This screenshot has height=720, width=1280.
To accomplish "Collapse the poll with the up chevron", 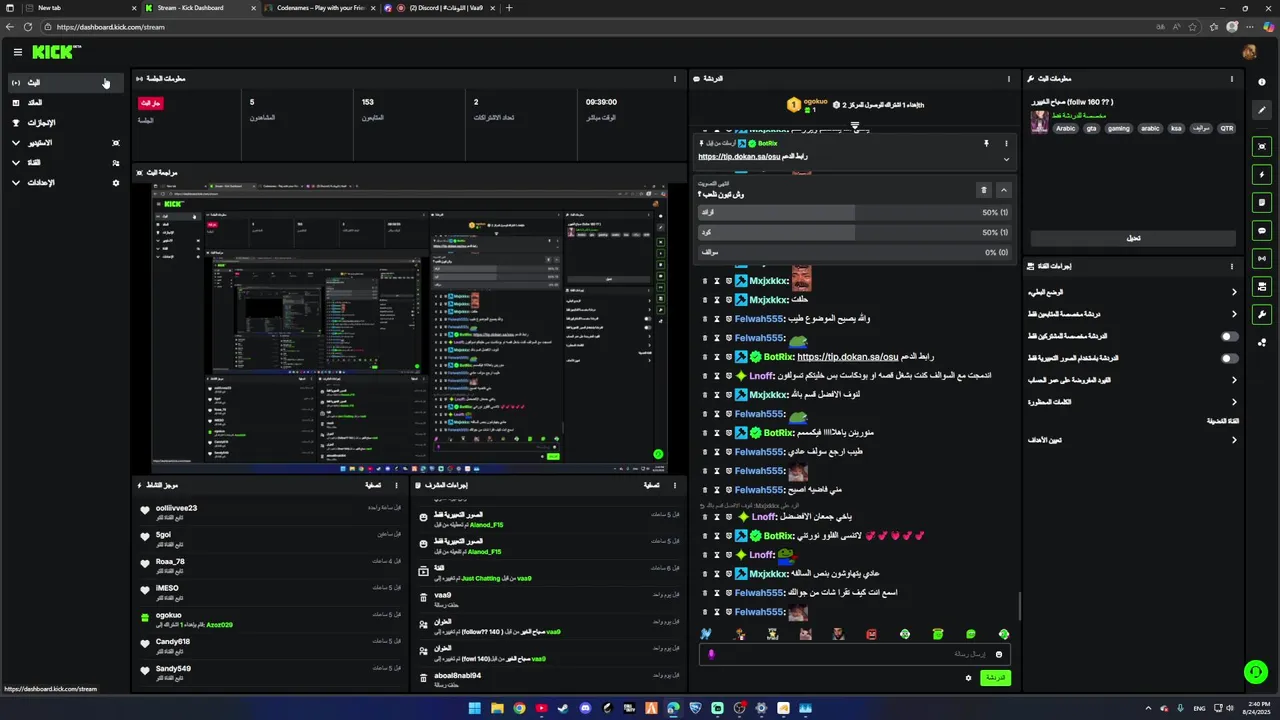I will (1004, 190).
